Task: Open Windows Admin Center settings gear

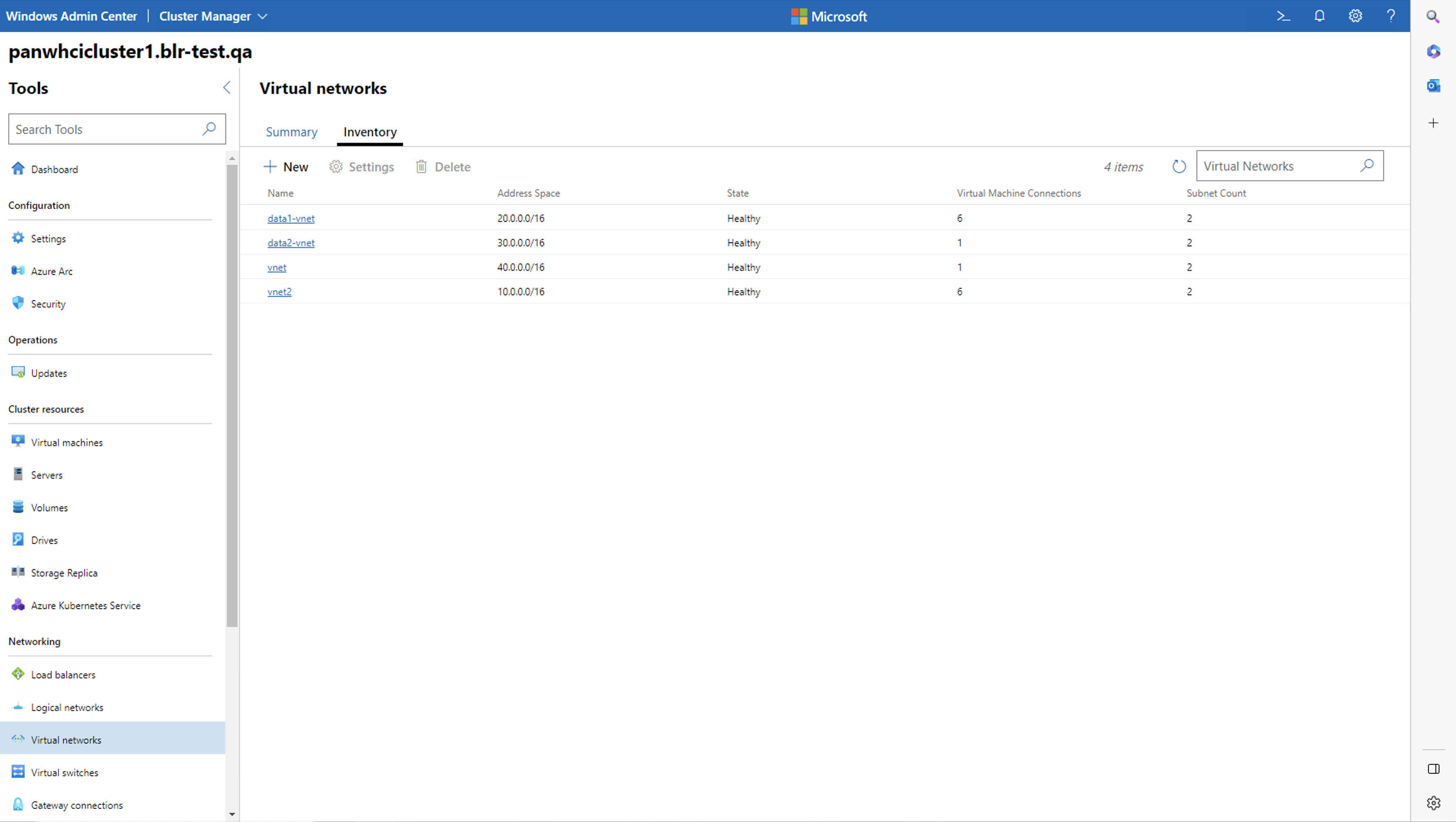Action: tap(1355, 16)
